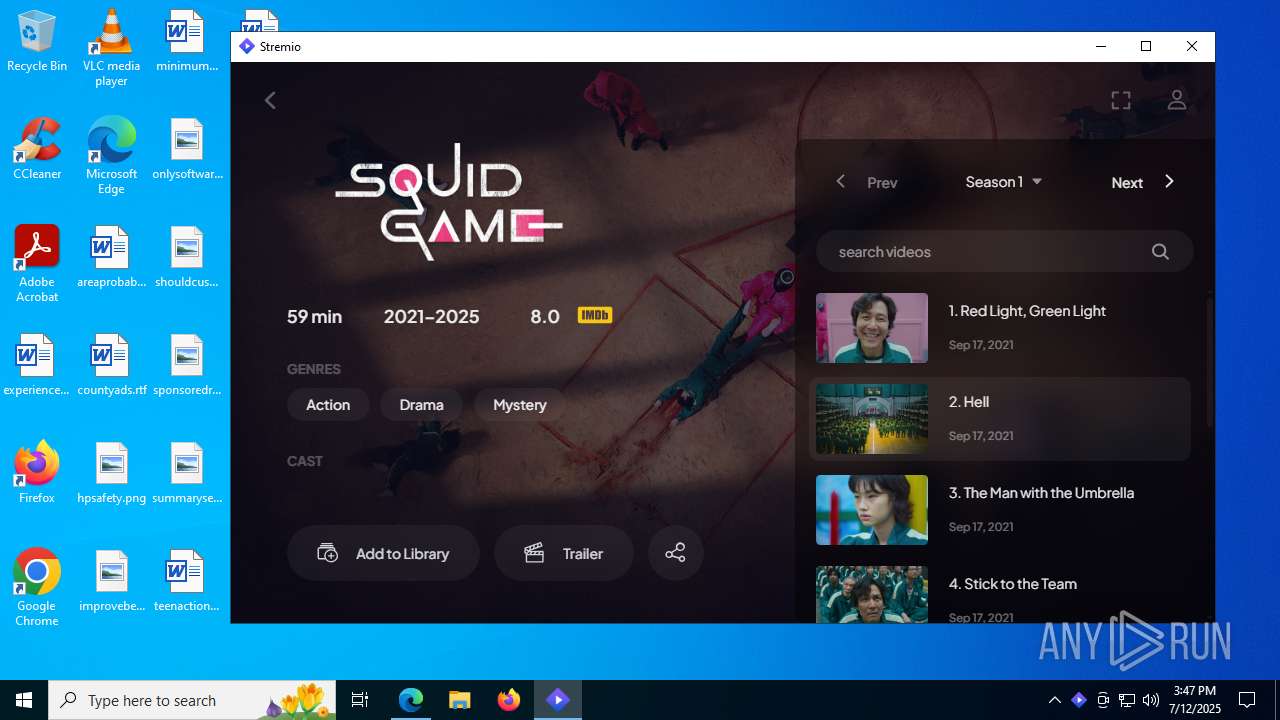Screen dimensions: 1280x720
Task: Open File Explorer from the taskbar
Action: [459, 700]
